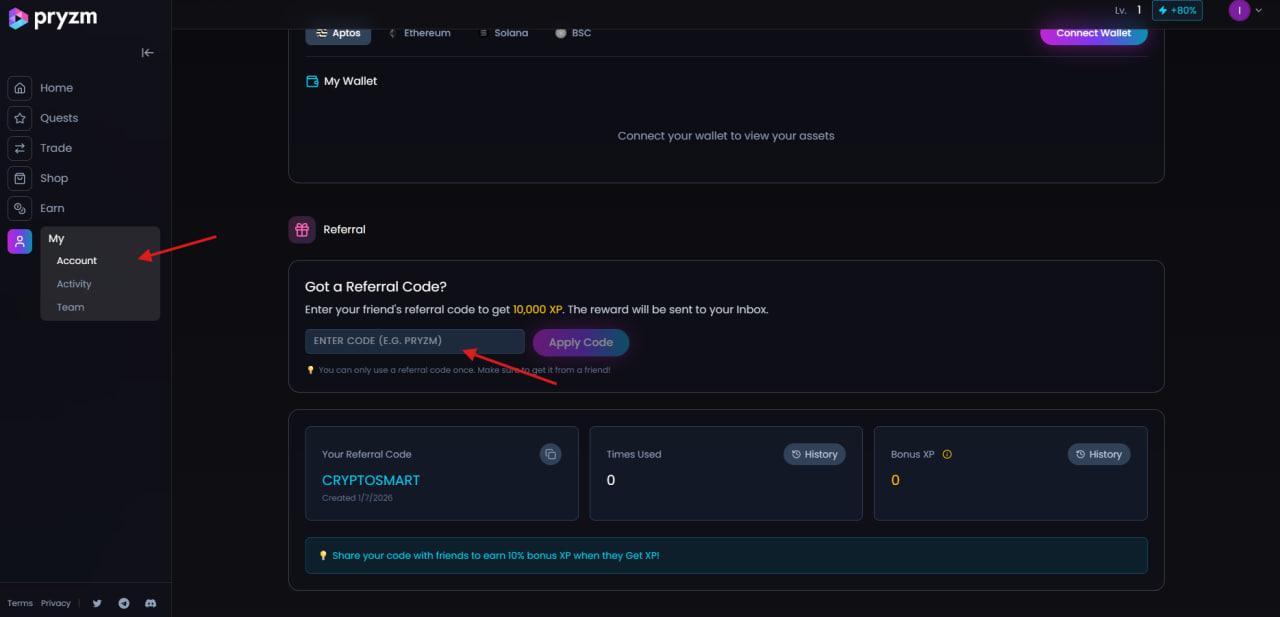The width and height of the screenshot is (1280, 617).
Task: Open the Telegram icon in footer
Action: point(124,603)
